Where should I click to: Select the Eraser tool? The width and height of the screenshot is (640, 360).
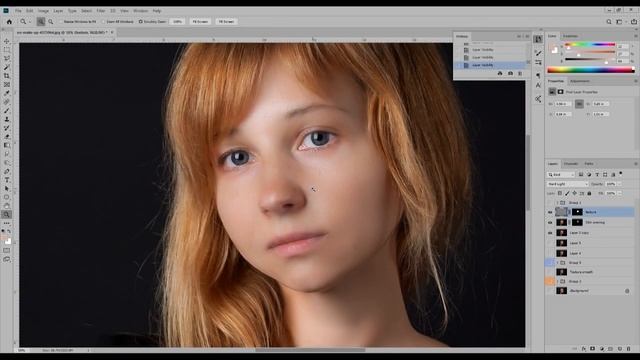7,137
